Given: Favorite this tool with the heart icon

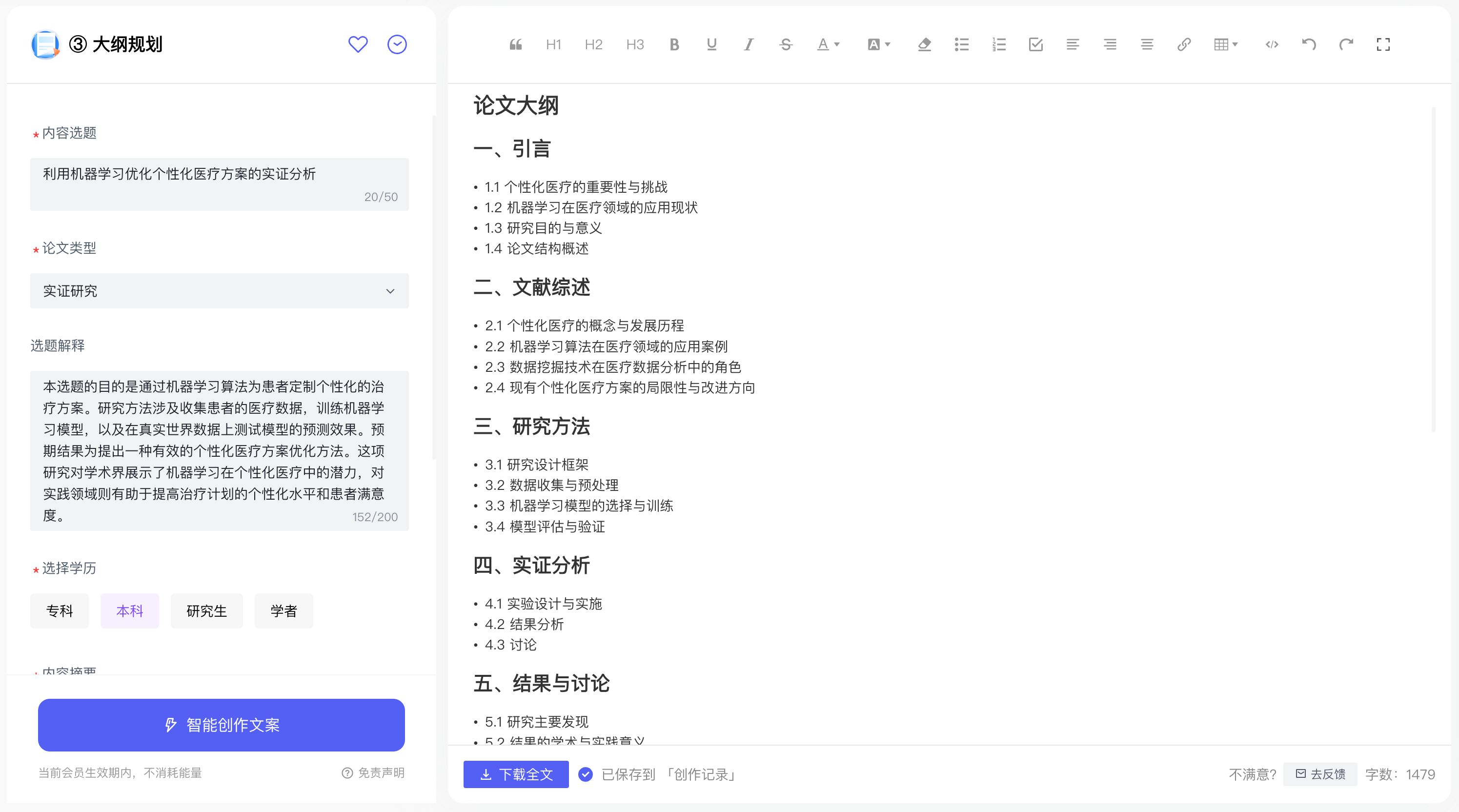Looking at the screenshot, I should point(358,44).
